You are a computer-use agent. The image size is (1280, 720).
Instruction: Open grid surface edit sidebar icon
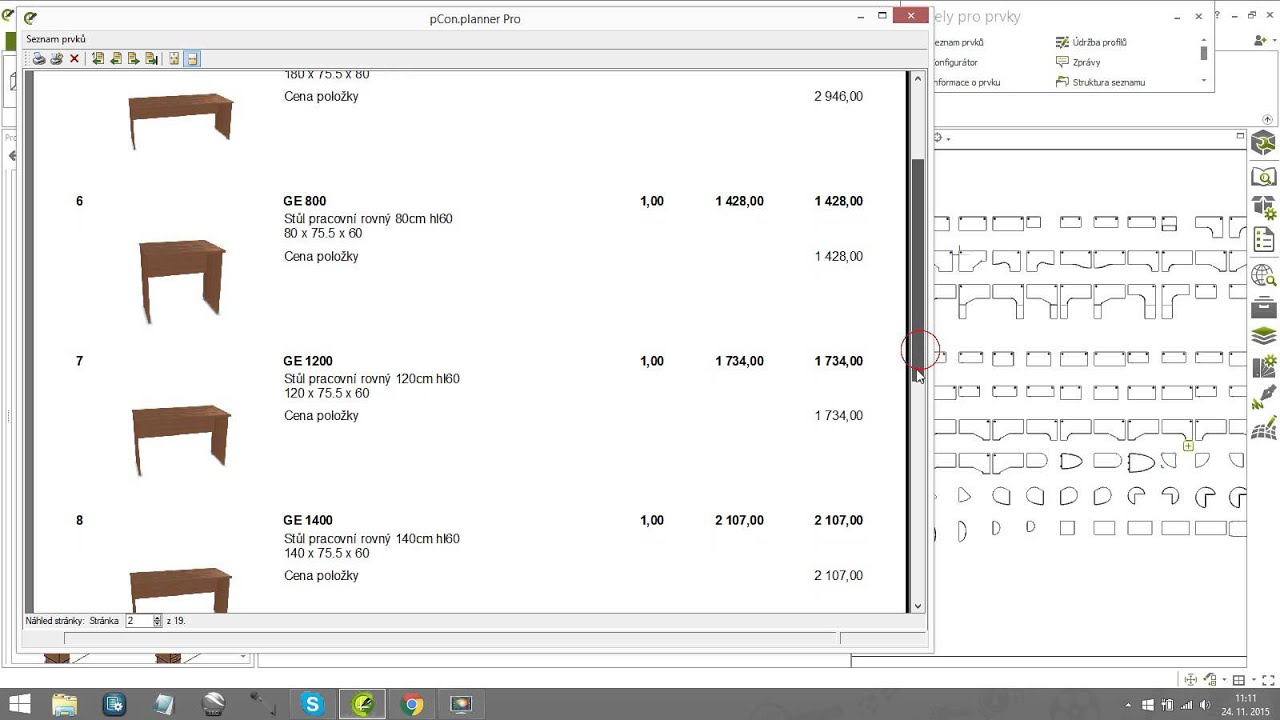[1264, 429]
